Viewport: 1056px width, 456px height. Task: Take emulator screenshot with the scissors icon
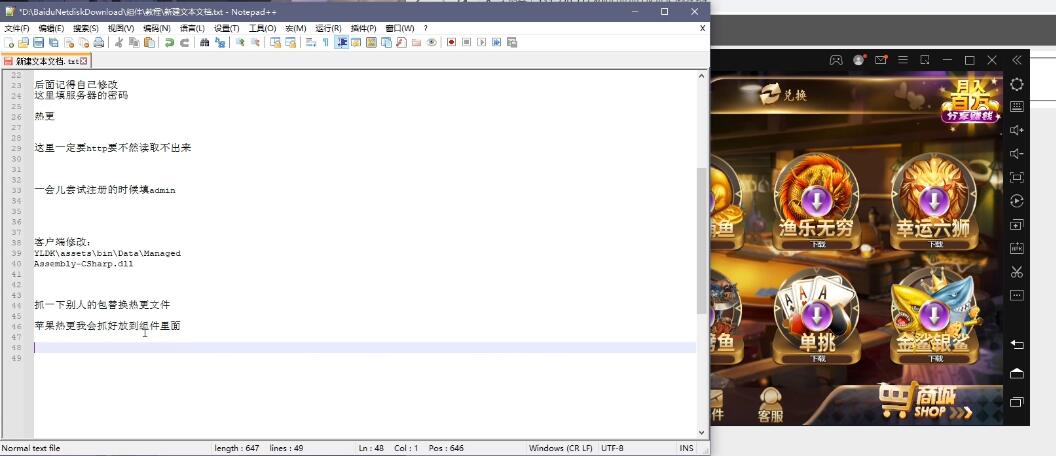point(1017,272)
